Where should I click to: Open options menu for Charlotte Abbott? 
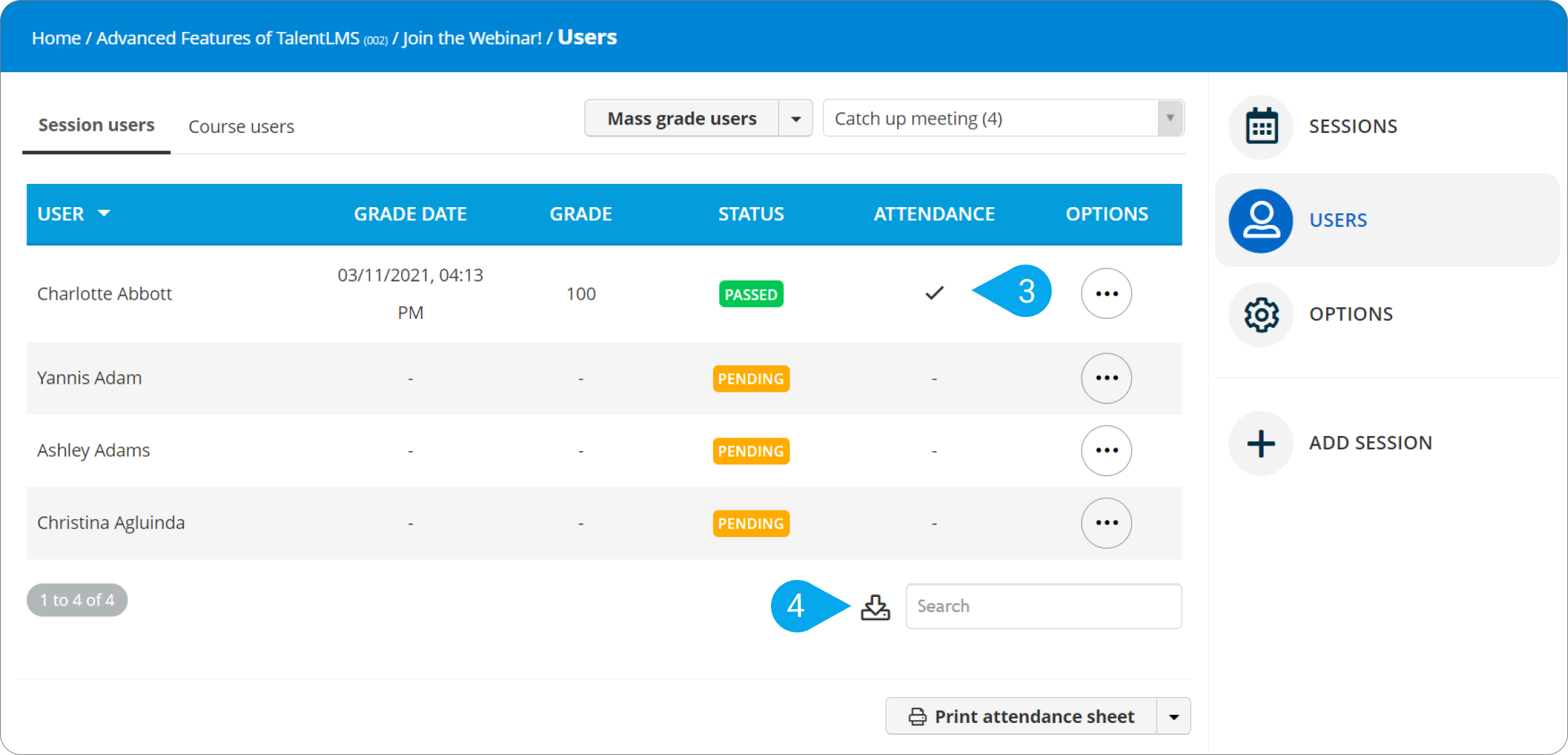pos(1107,294)
